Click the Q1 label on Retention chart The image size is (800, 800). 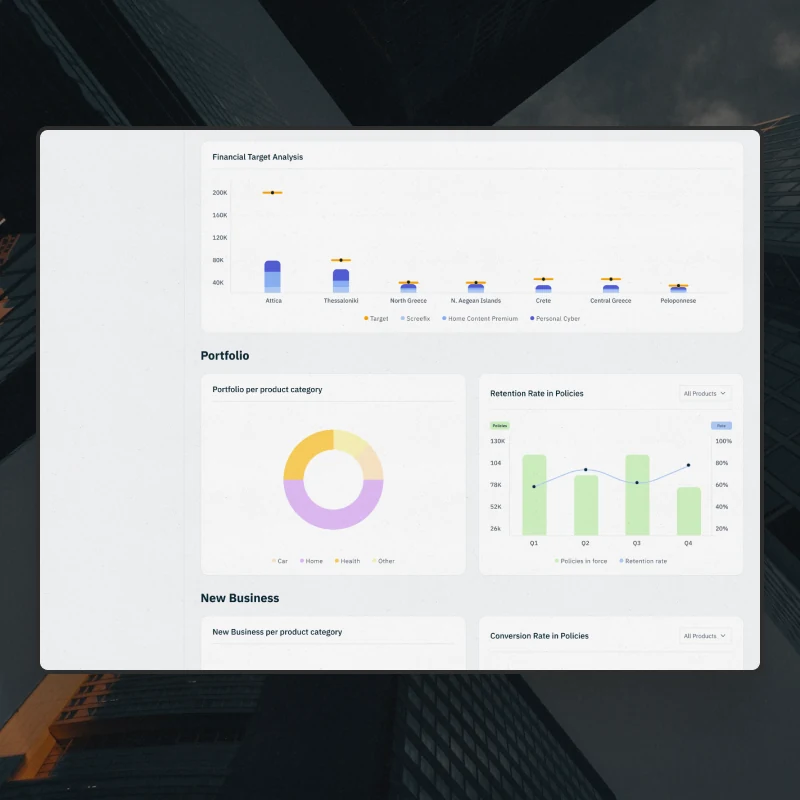click(534, 543)
